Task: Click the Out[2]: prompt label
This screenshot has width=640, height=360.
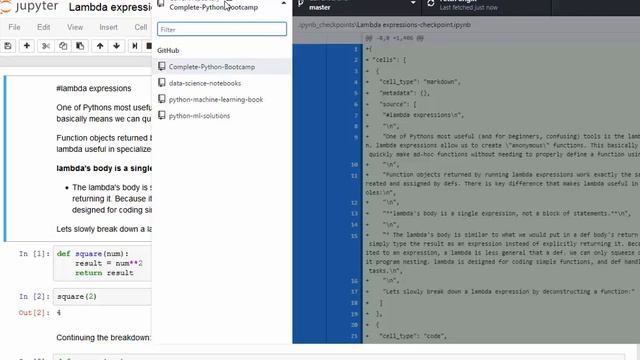Action: point(34,313)
